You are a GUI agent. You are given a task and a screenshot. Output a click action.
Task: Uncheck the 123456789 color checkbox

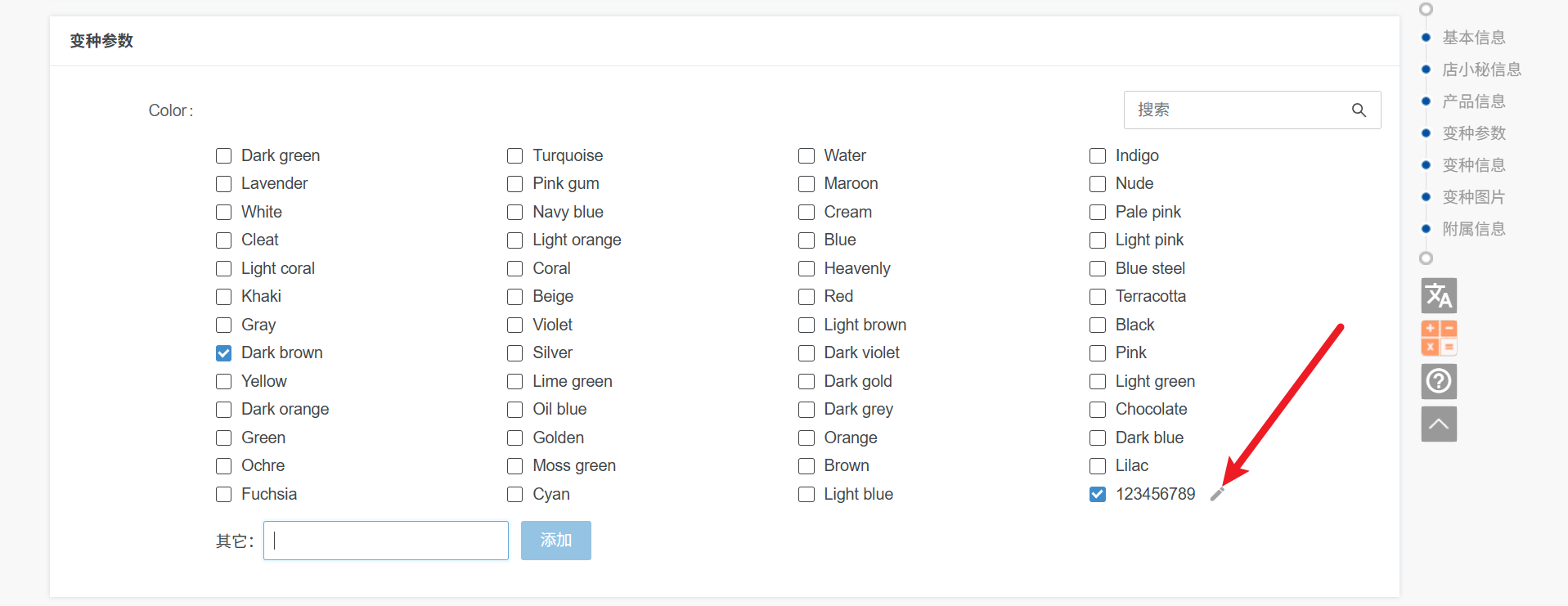click(1098, 495)
